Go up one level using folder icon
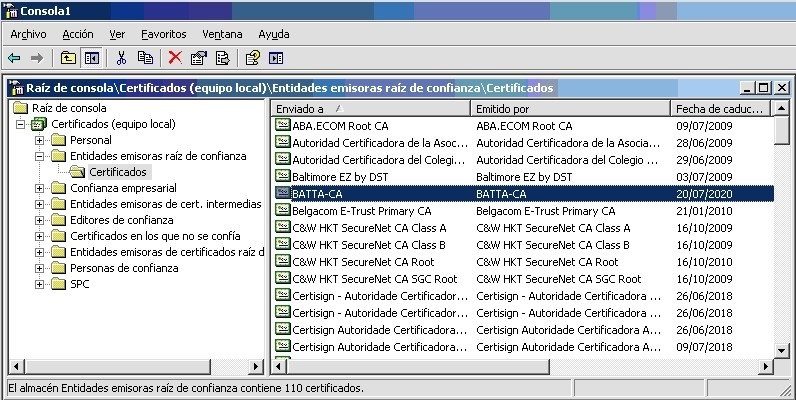Screen dimensions: 796x400 pyautogui.click(x=68, y=58)
